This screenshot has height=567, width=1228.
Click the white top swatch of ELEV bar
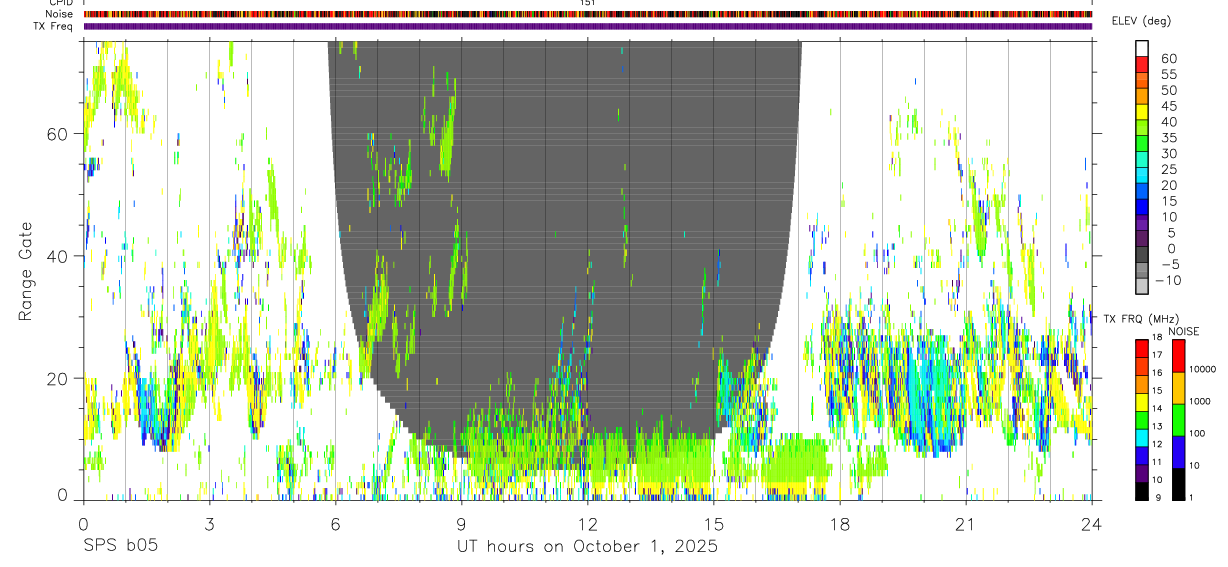(1143, 49)
